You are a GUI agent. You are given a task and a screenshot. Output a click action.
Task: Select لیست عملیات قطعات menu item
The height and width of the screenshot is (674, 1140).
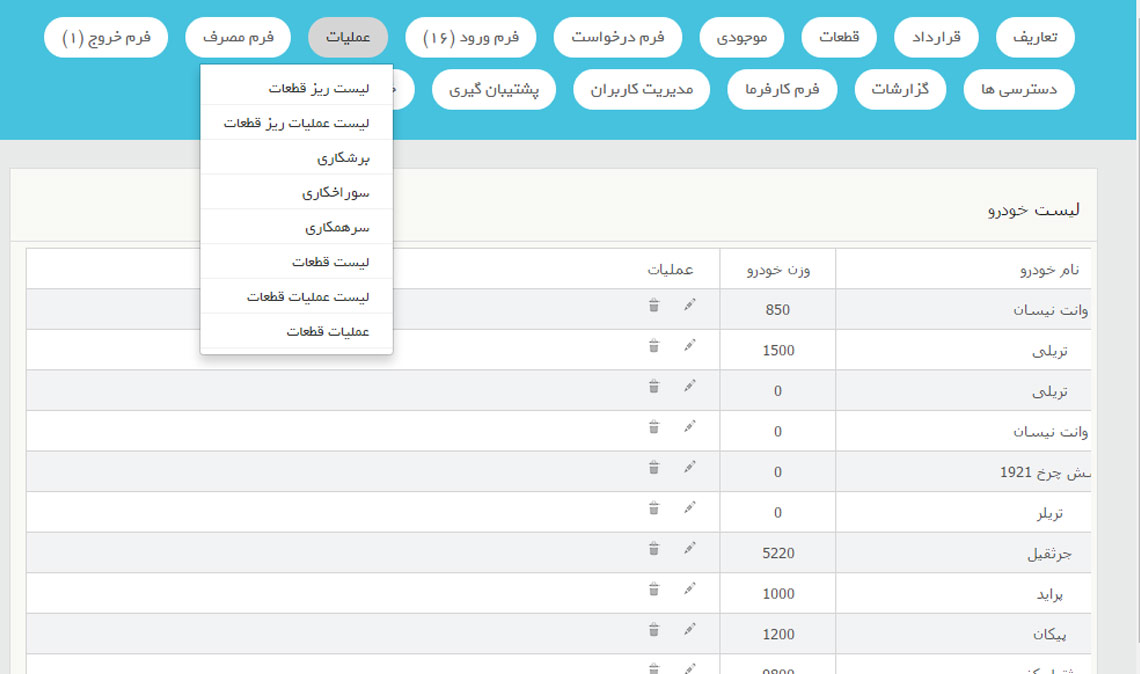tap(297, 297)
